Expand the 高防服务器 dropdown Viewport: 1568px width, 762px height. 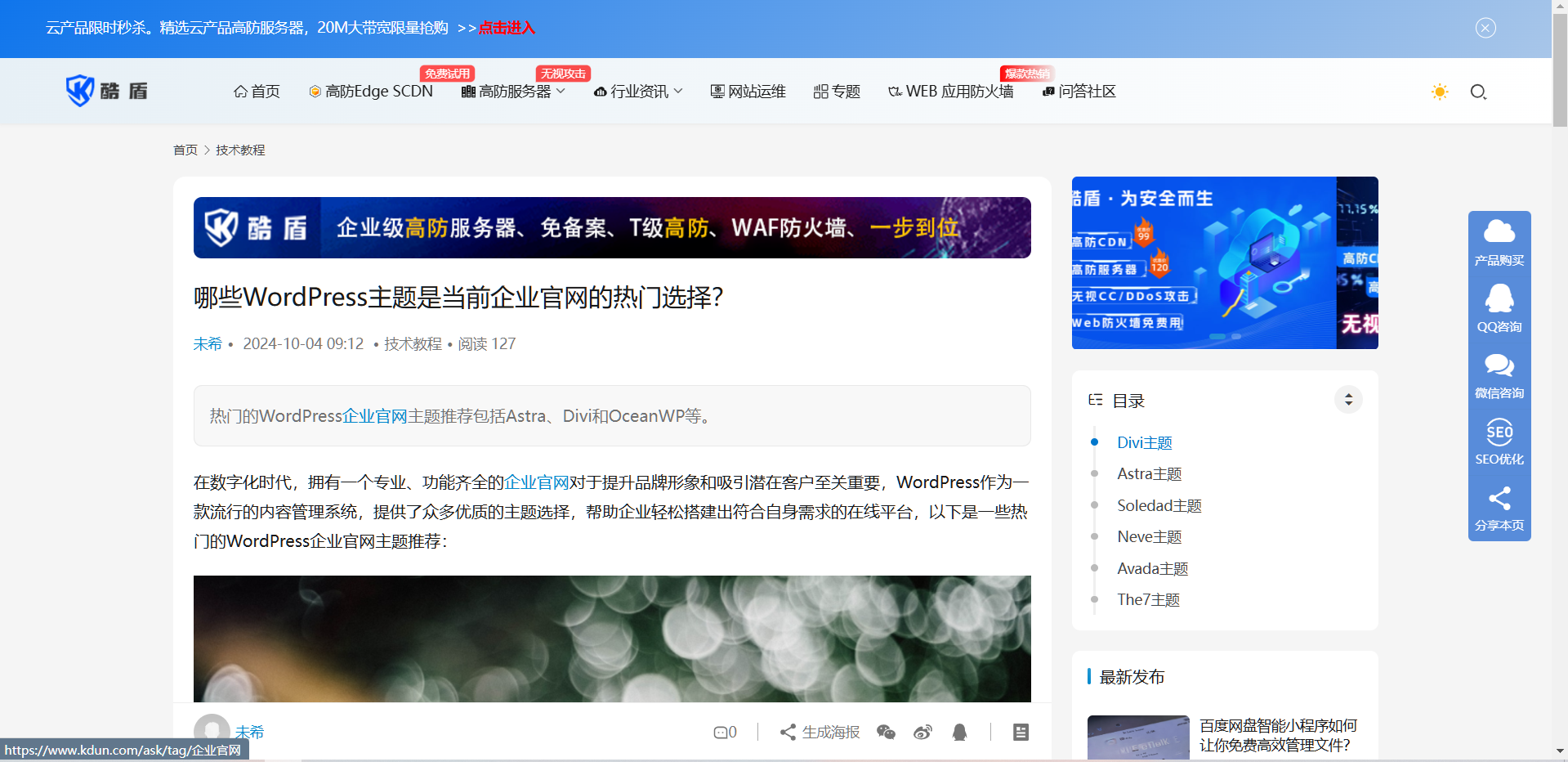point(513,92)
